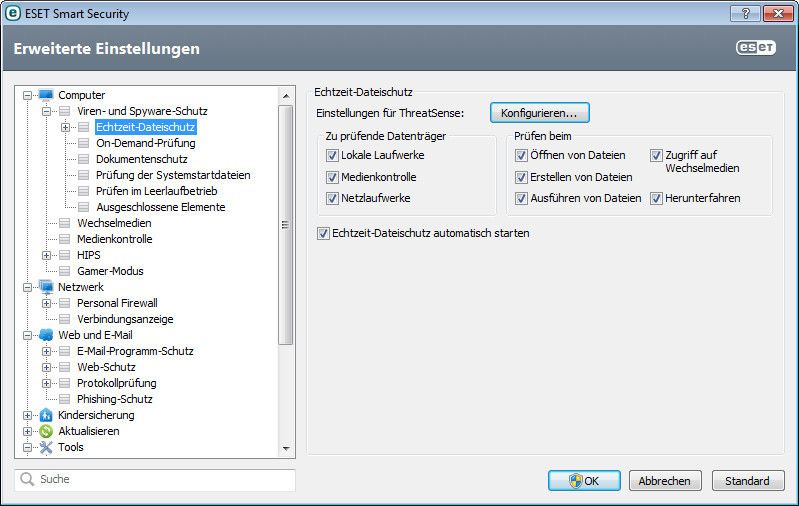Viewport: 799px width, 506px height.
Task: Expand the HIPS tree node
Action: click(x=46, y=255)
